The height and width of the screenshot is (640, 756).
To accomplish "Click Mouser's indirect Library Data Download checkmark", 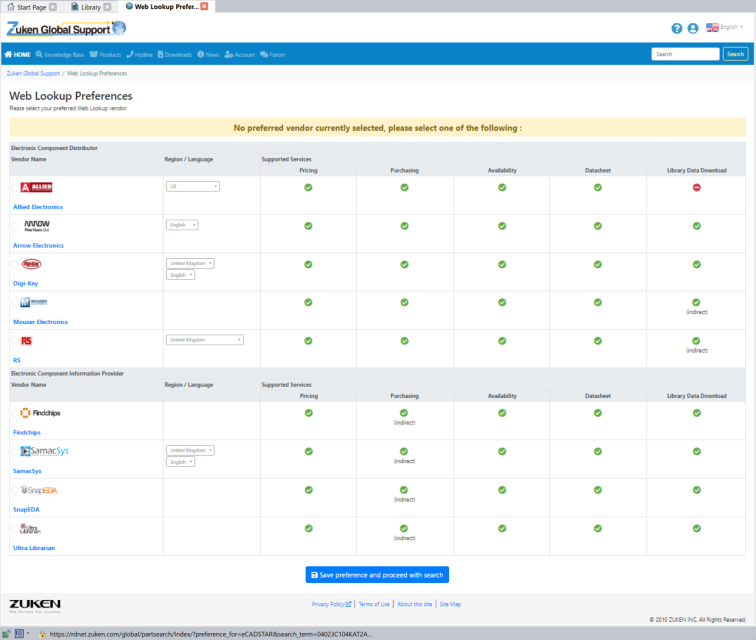I will click(696, 302).
